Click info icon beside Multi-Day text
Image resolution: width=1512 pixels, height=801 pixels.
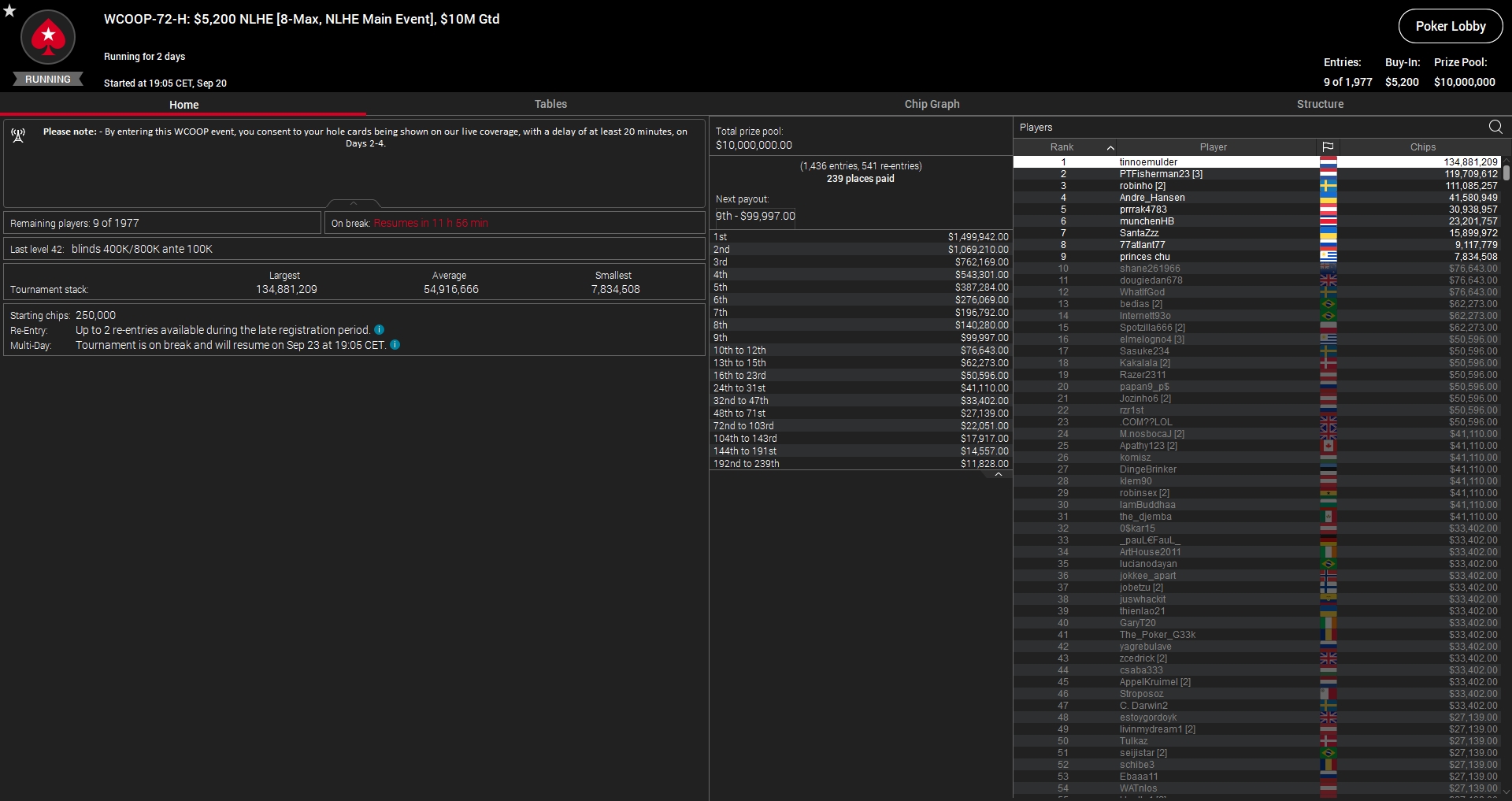395,345
